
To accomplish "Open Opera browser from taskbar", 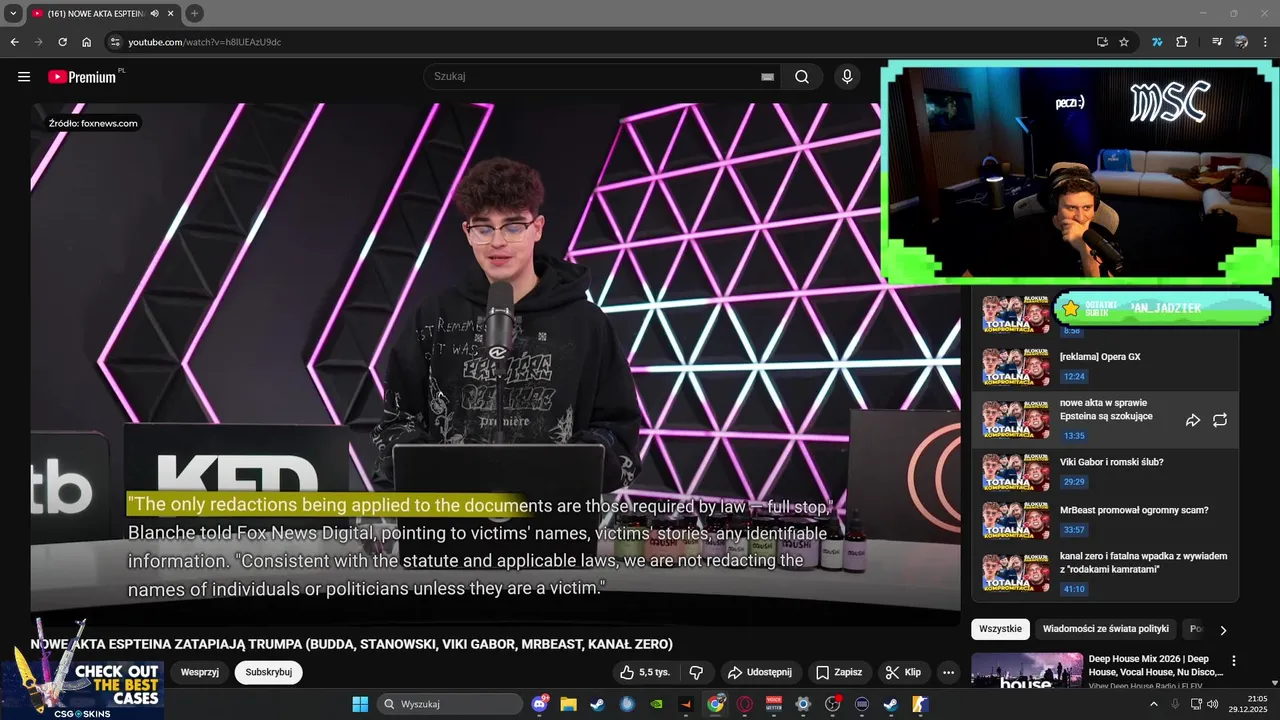I will 744,704.
